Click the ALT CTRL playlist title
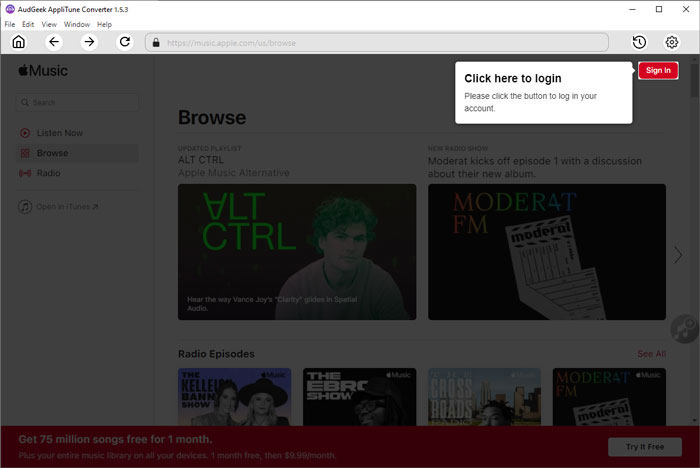This screenshot has width=700, height=468. tap(201, 160)
